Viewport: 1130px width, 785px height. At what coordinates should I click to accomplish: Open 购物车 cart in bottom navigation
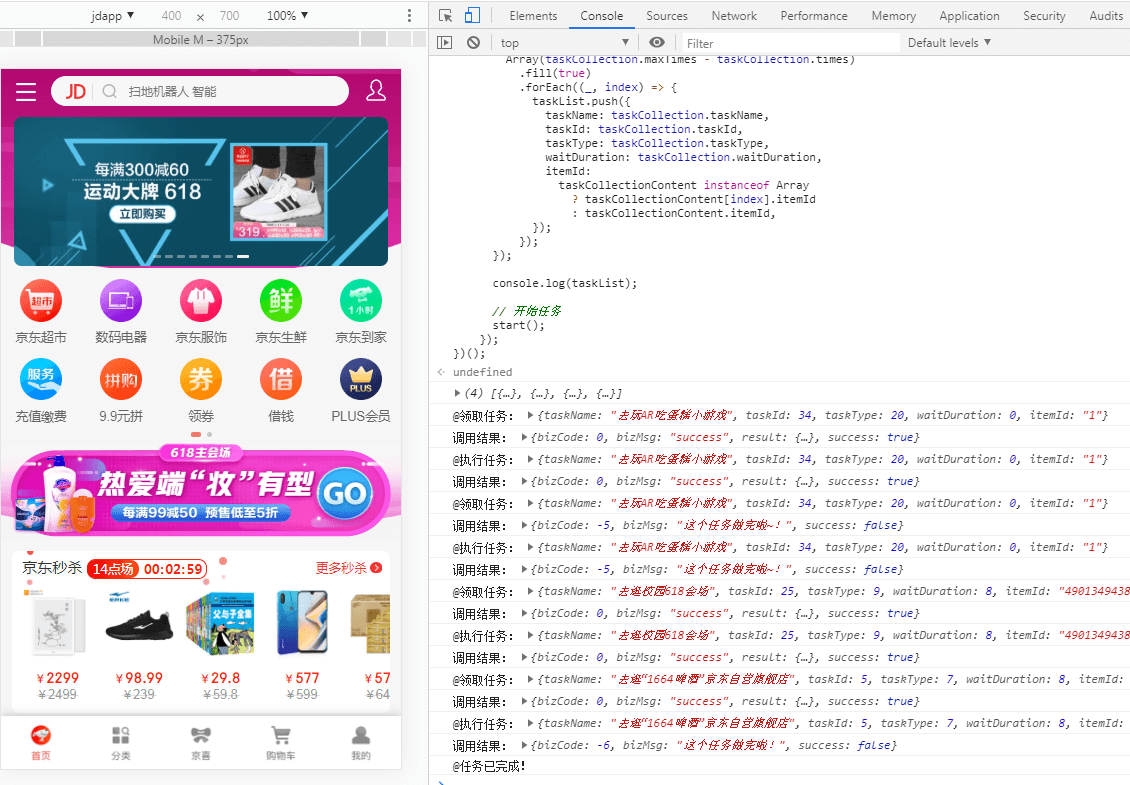[281, 742]
